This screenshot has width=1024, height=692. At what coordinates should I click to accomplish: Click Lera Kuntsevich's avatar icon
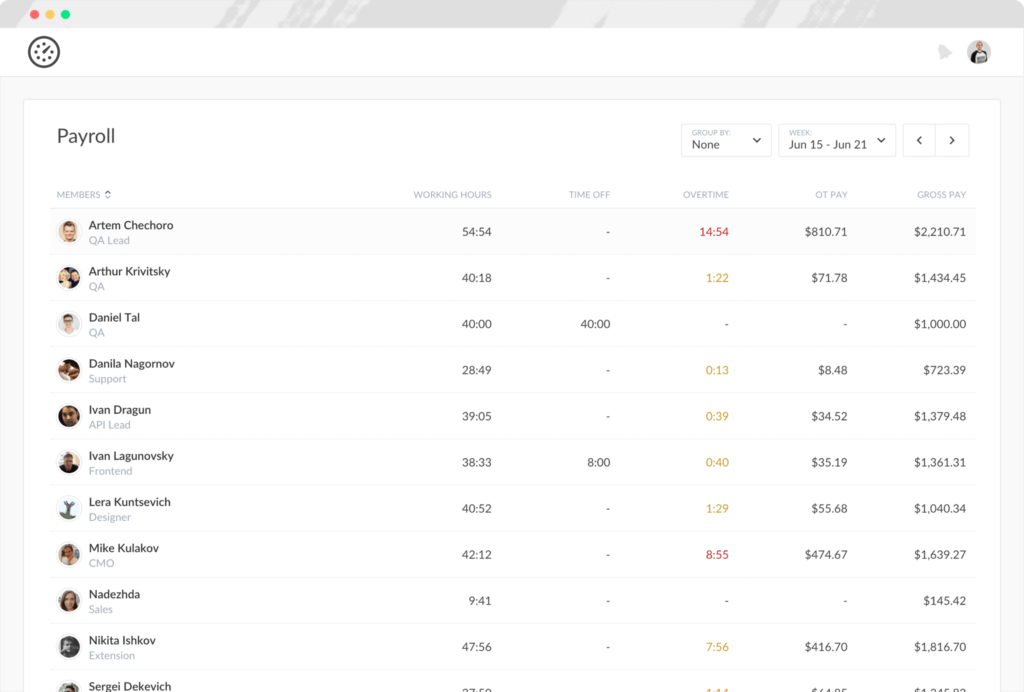click(x=69, y=509)
